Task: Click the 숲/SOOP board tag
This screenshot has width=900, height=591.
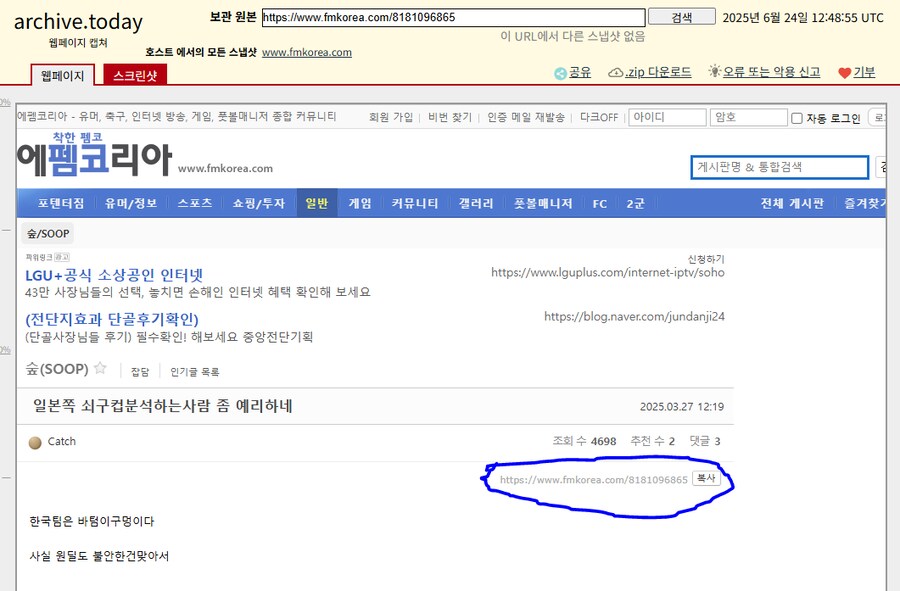Action: click(x=48, y=234)
